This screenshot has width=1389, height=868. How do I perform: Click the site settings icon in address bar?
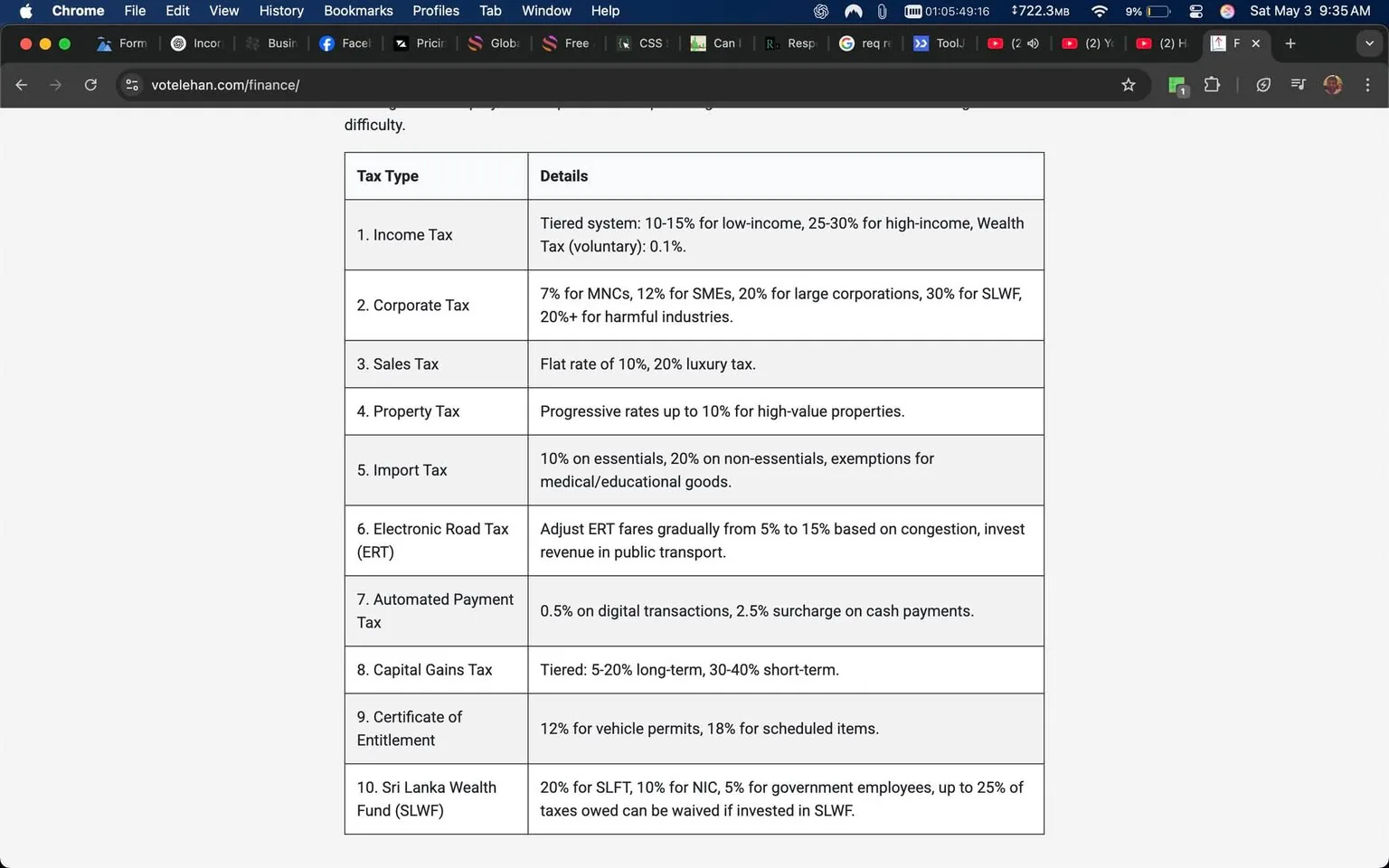coord(132,84)
